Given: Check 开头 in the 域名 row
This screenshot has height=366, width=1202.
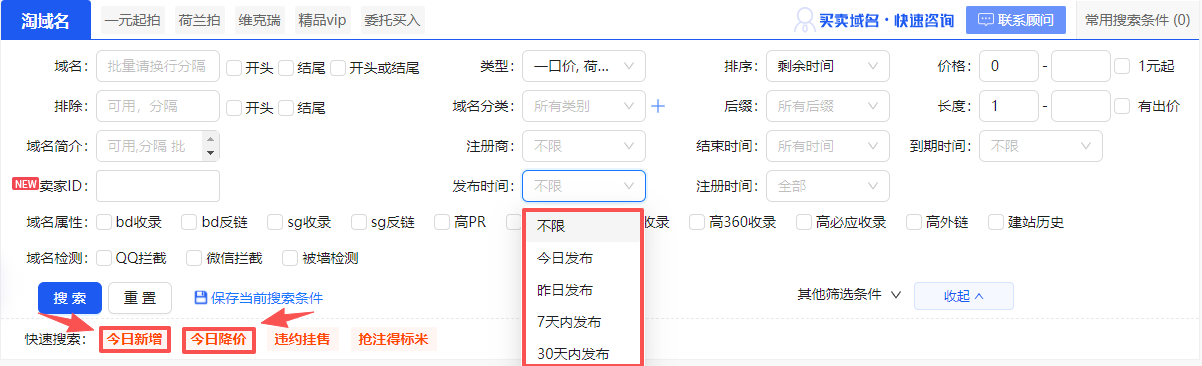Looking at the screenshot, I should click(x=234, y=68).
